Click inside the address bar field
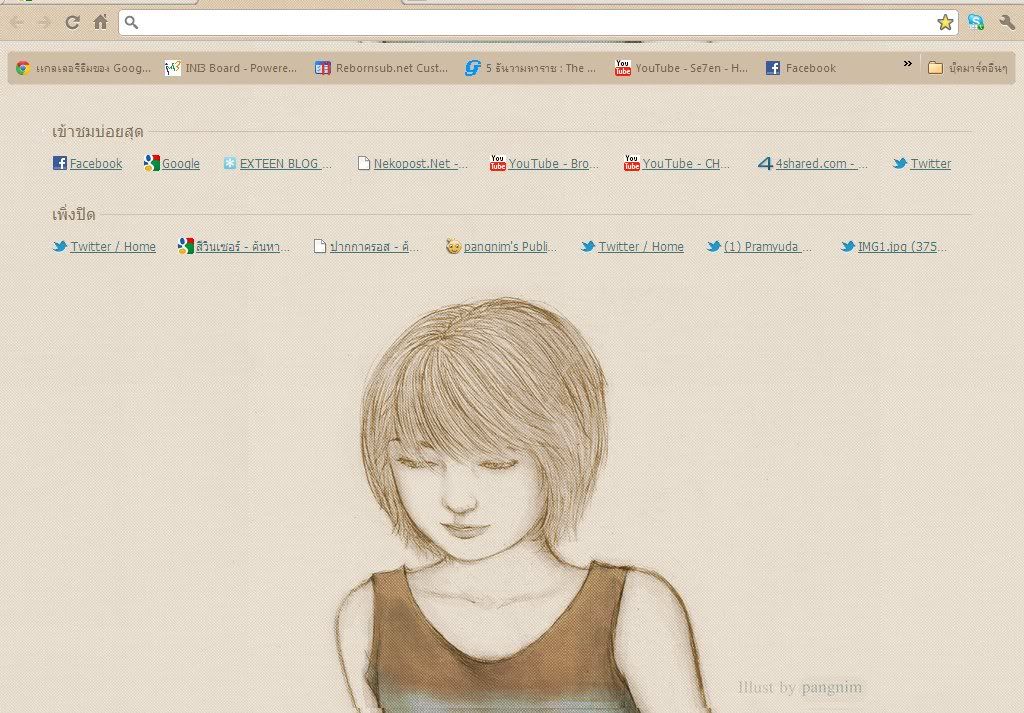 pyautogui.click(x=530, y=22)
